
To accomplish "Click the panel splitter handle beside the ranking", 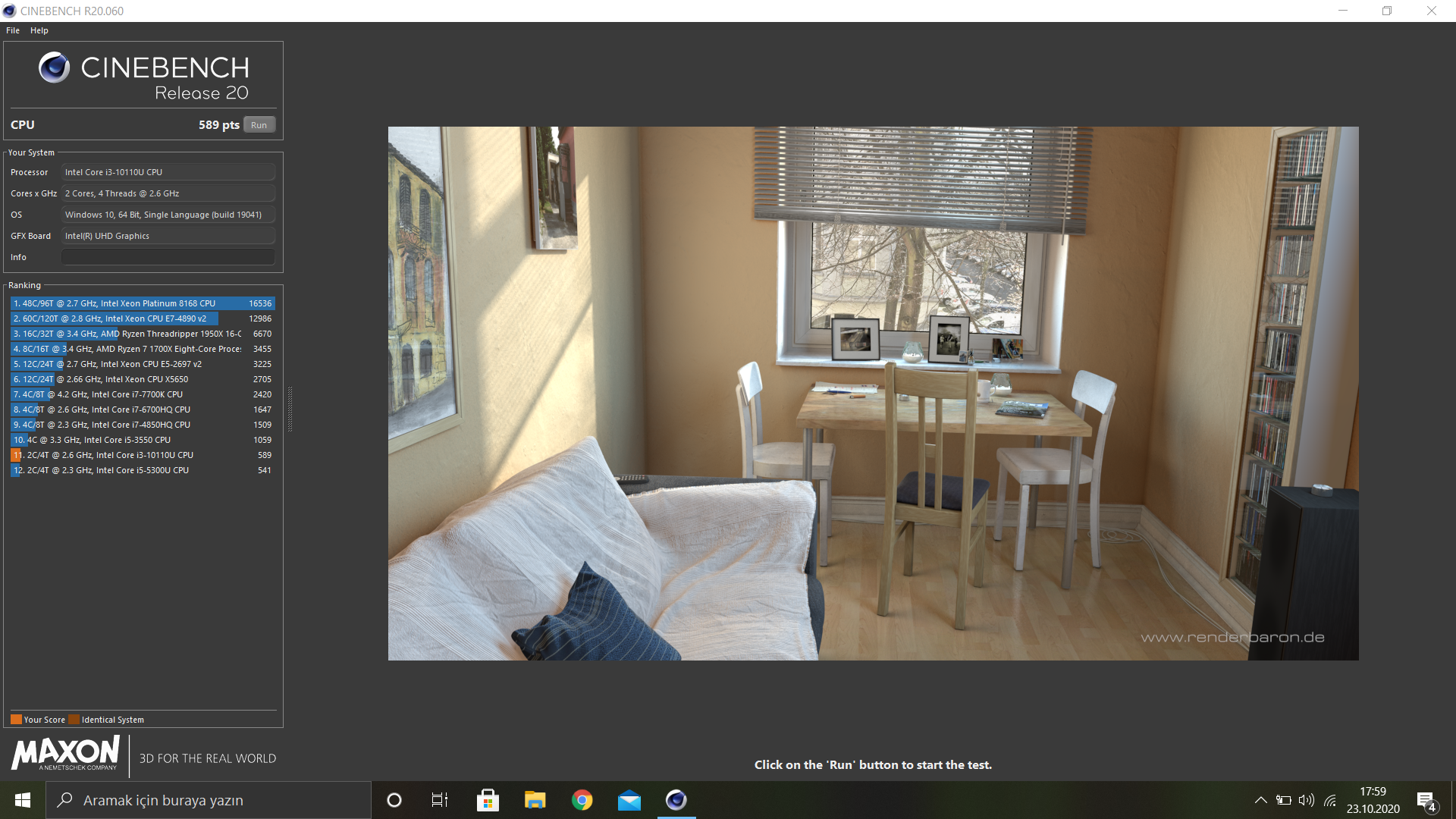I will [290, 409].
